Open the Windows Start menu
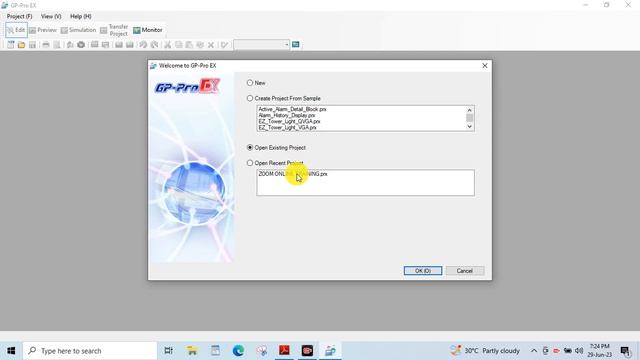 (x=11, y=351)
